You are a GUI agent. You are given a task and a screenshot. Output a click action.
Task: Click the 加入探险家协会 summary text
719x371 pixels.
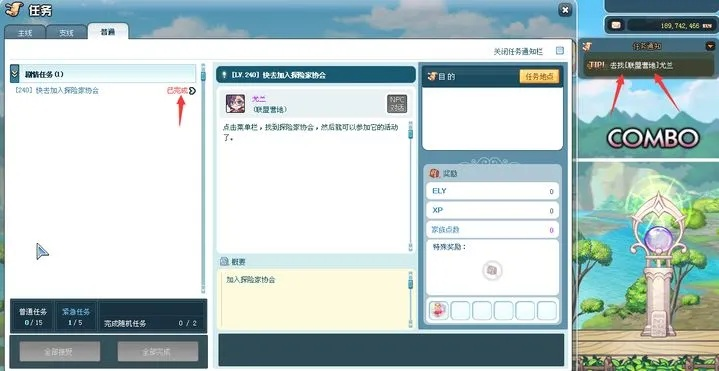pyautogui.click(x=250, y=279)
